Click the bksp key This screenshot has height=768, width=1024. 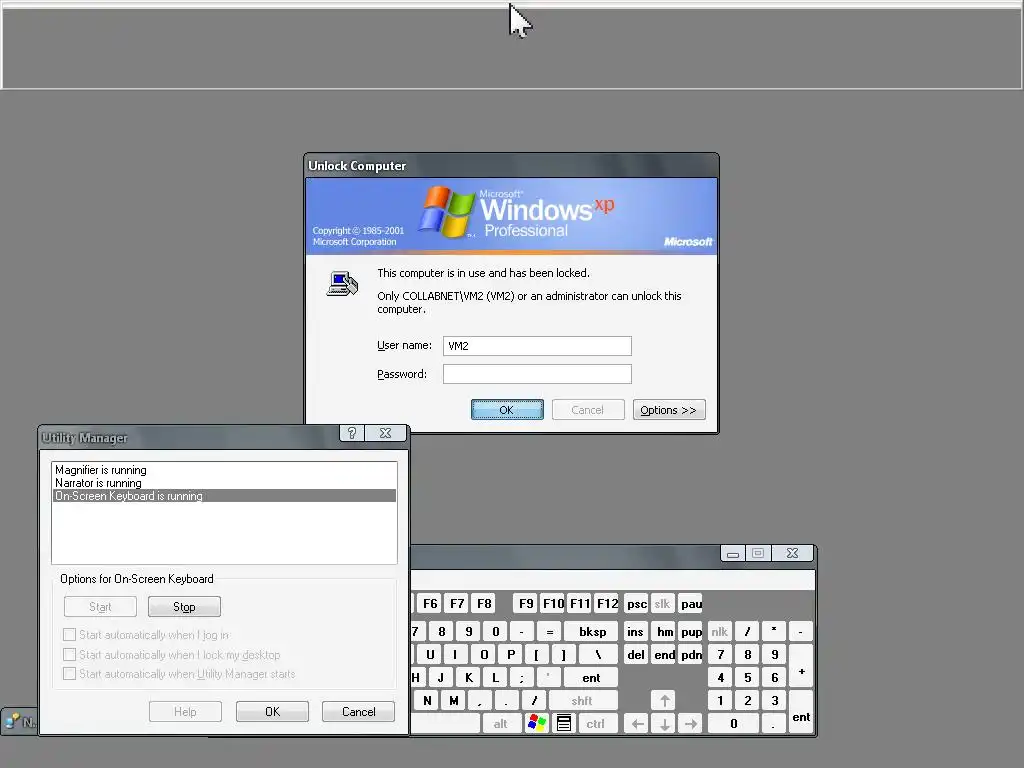(592, 632)
